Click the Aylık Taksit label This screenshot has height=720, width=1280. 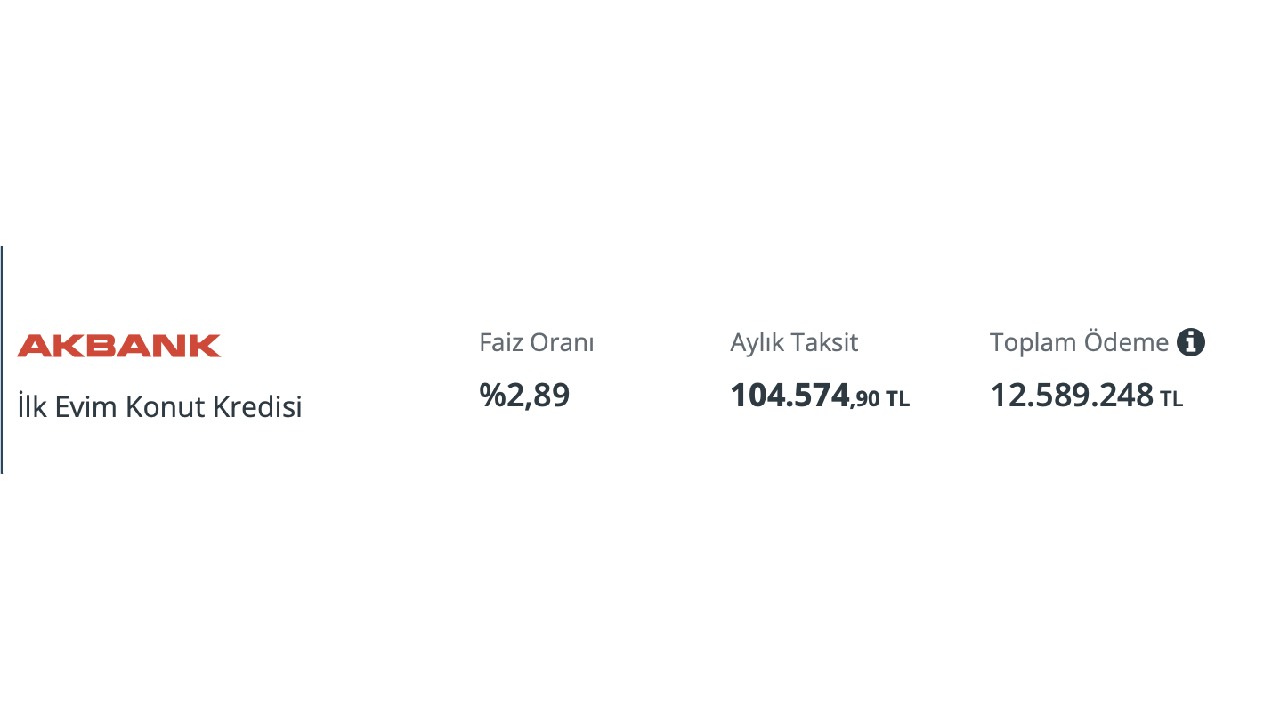coord(794,342)
